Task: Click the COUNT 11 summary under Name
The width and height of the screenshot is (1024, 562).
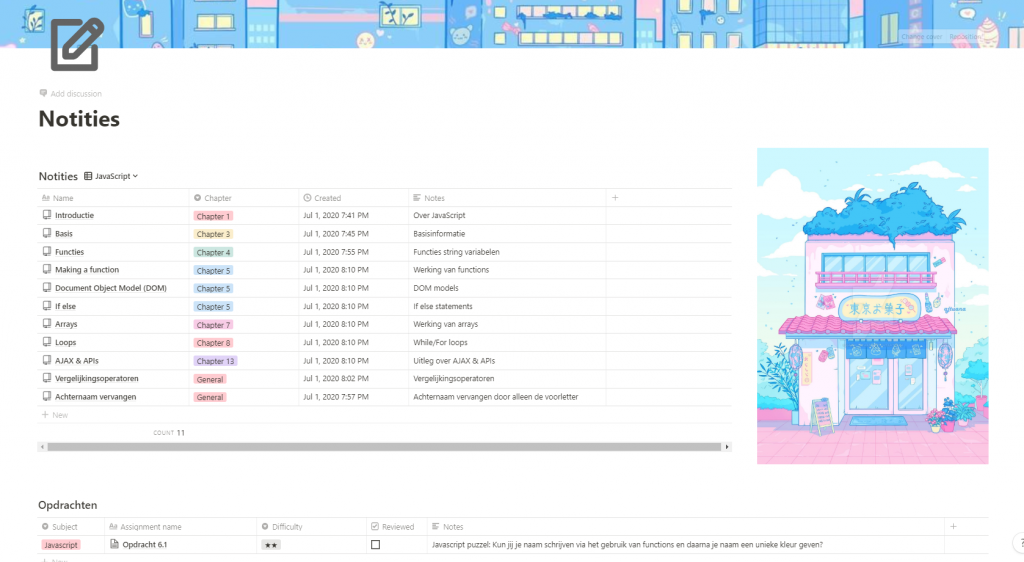Action: (x=169, y=433)
